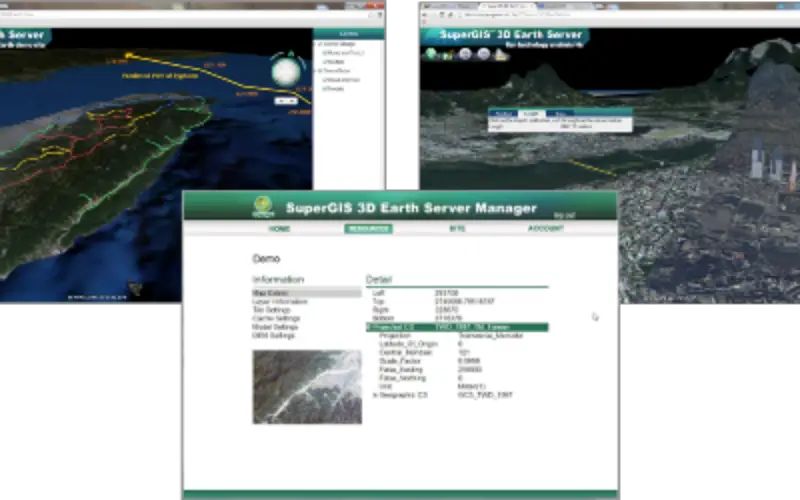
Task: Open the HOME tab in Server Manager
Action: (279, 229)
